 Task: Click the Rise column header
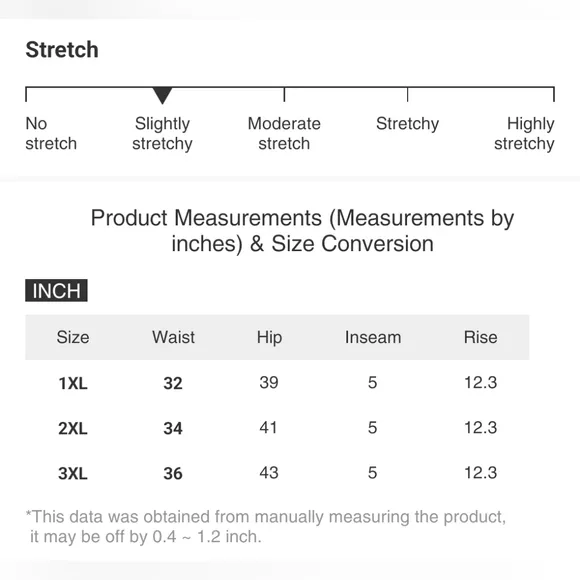pos(480,337)
